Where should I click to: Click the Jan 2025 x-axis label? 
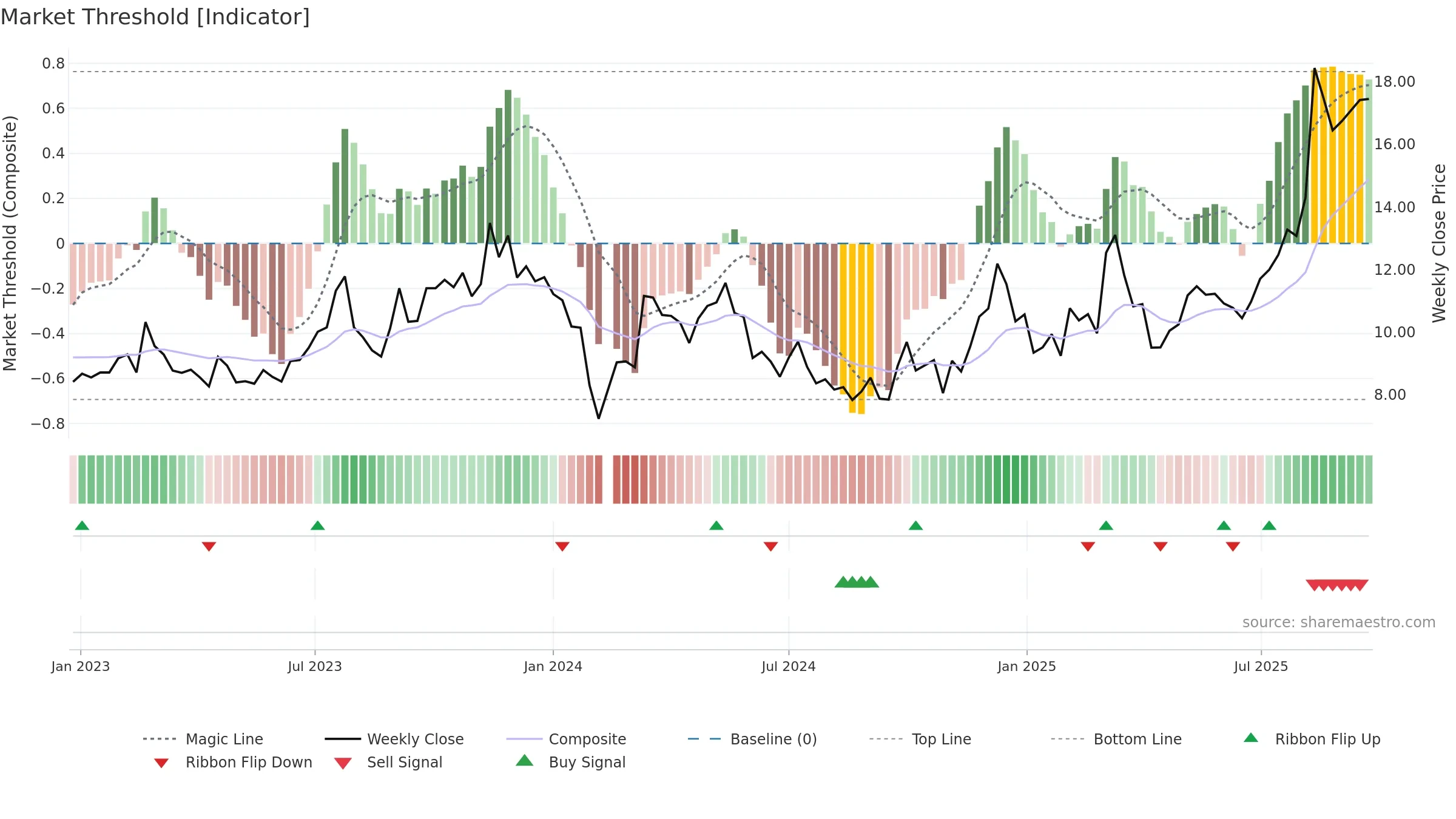coord(1026,667)
